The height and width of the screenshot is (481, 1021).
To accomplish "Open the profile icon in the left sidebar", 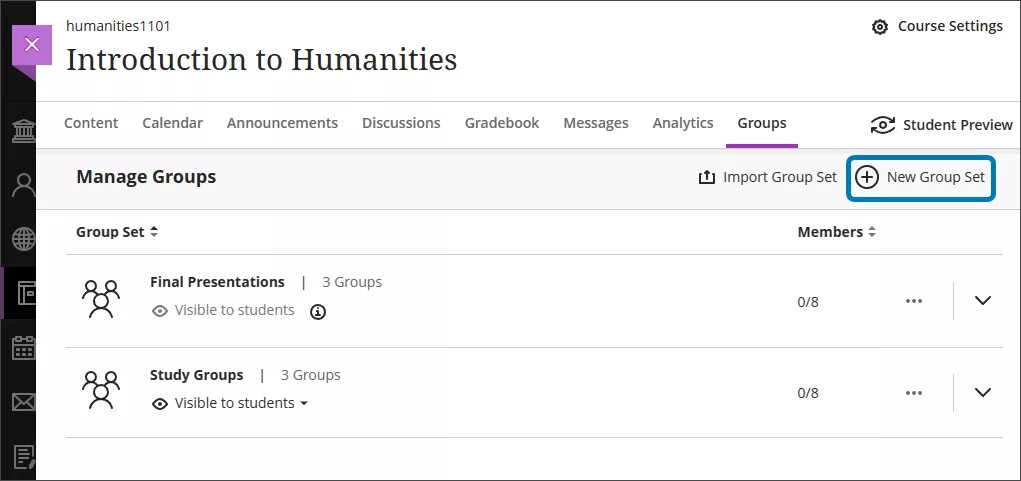I will pos(22,185).
